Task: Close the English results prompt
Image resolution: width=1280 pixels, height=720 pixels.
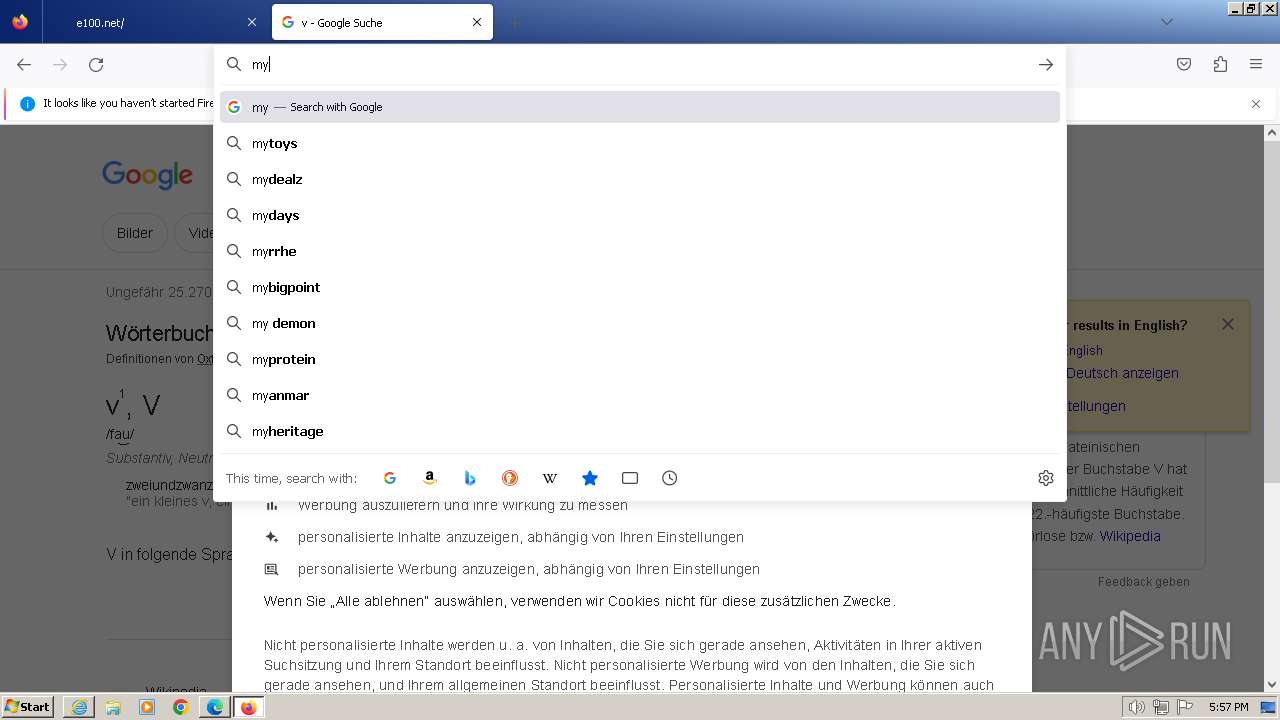Action: pyautogui.click(x=1228, y=324)
